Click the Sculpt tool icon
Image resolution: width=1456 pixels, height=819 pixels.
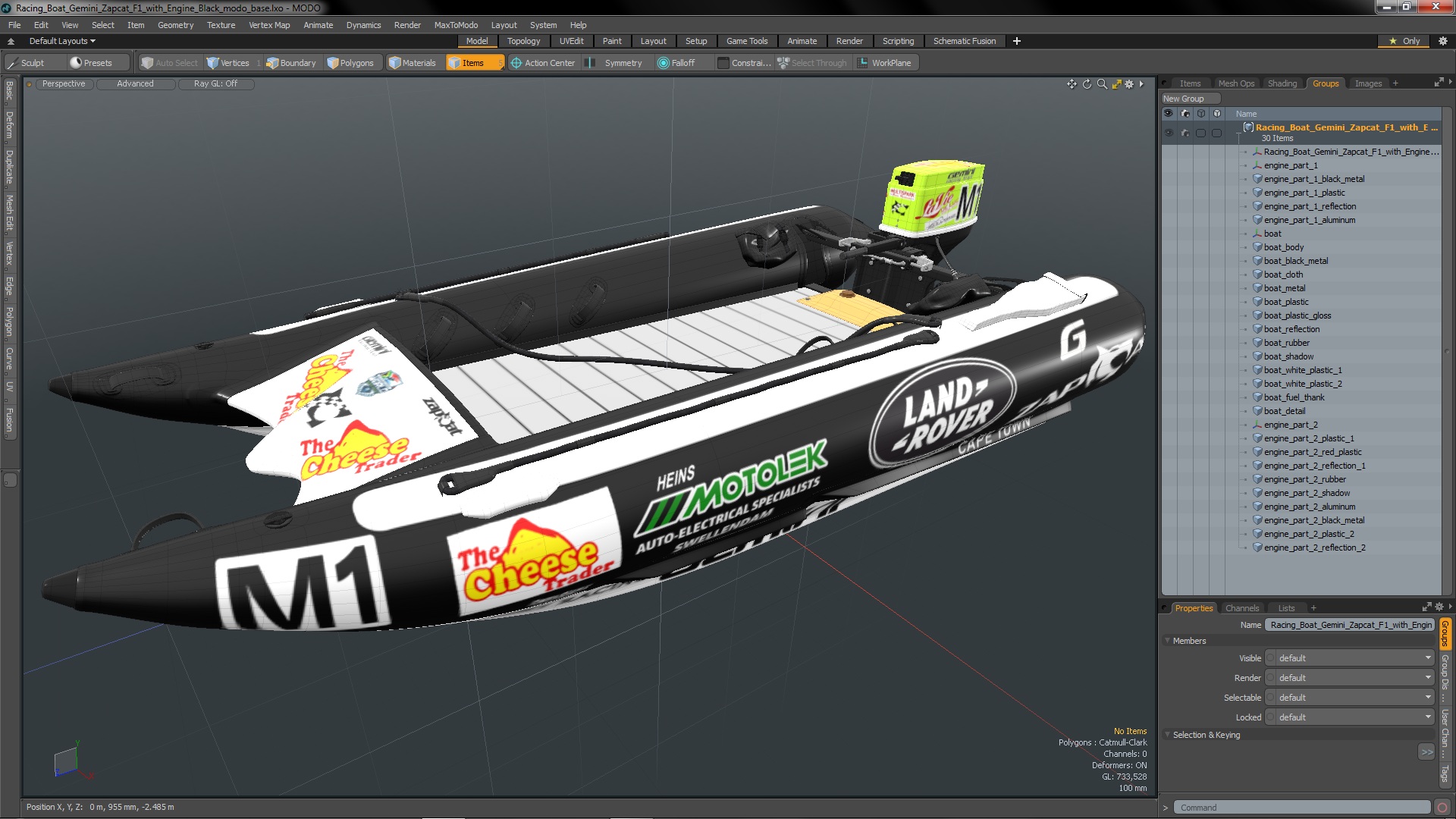click(12, 63)
